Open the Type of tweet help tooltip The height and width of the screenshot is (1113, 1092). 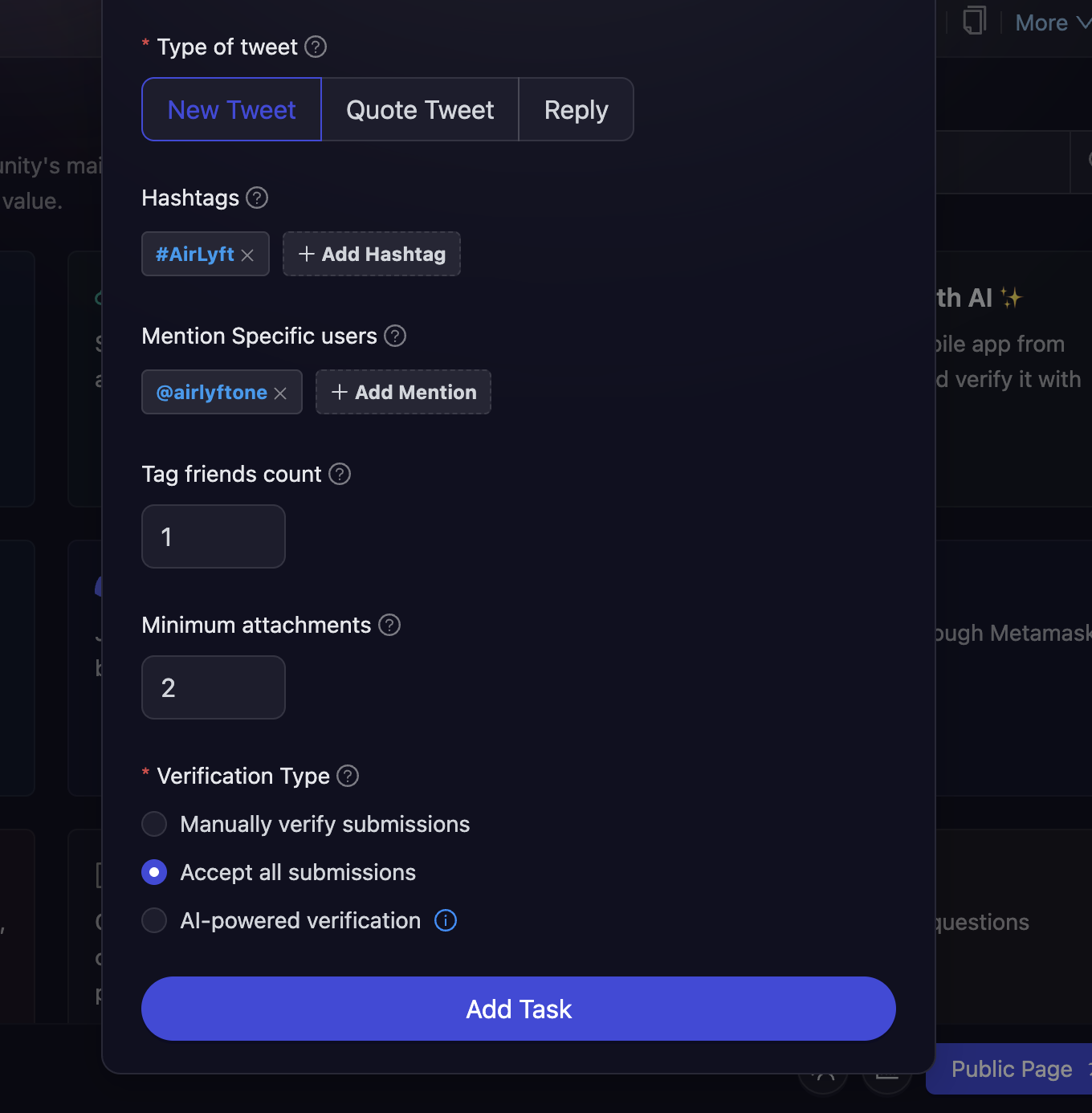pyautogui.click(x=316, y=47)
